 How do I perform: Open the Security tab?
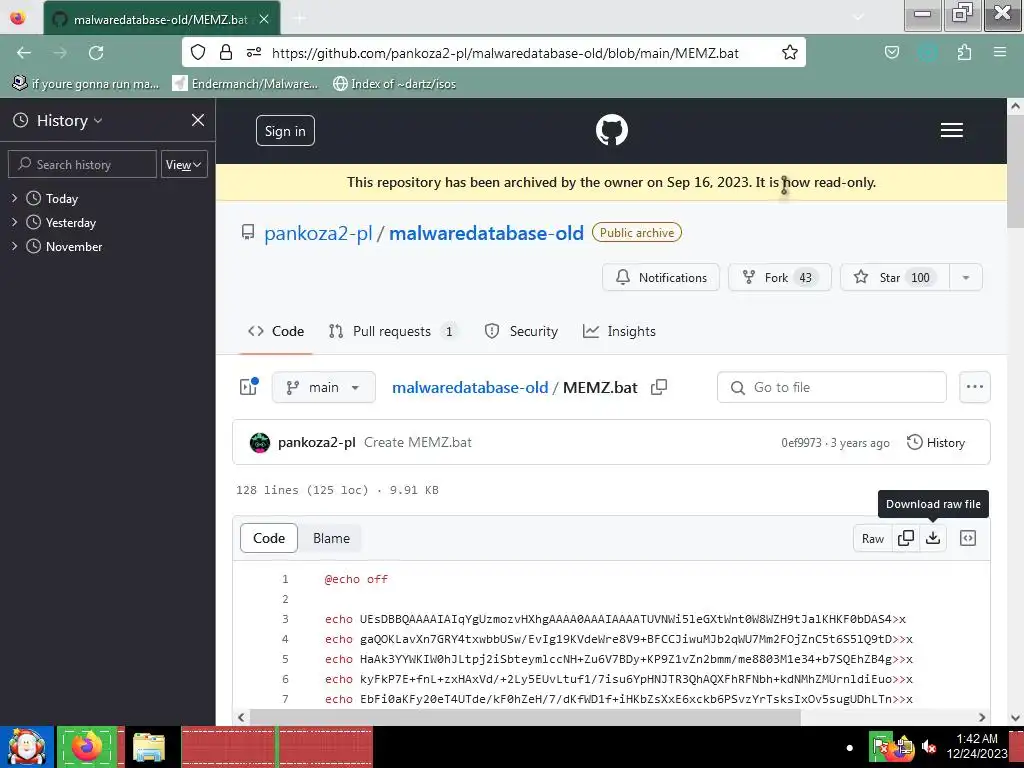click(x=521, y=331)
